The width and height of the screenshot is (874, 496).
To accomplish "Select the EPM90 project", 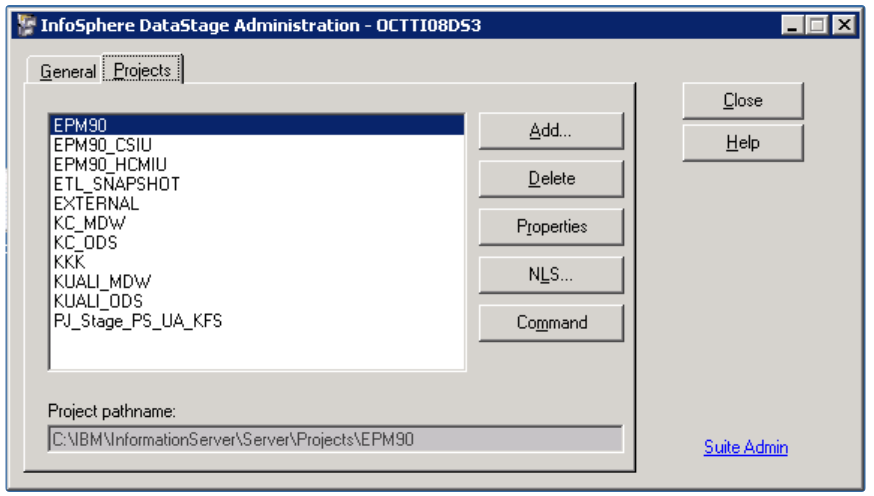I will (x=81, y=125).
